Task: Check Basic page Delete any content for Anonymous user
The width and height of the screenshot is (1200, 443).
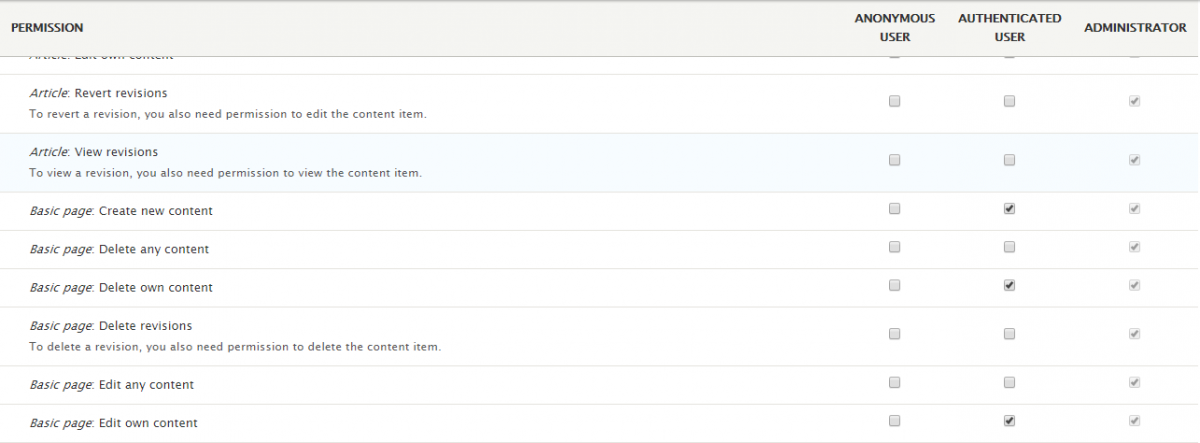Action: (895, 247)
